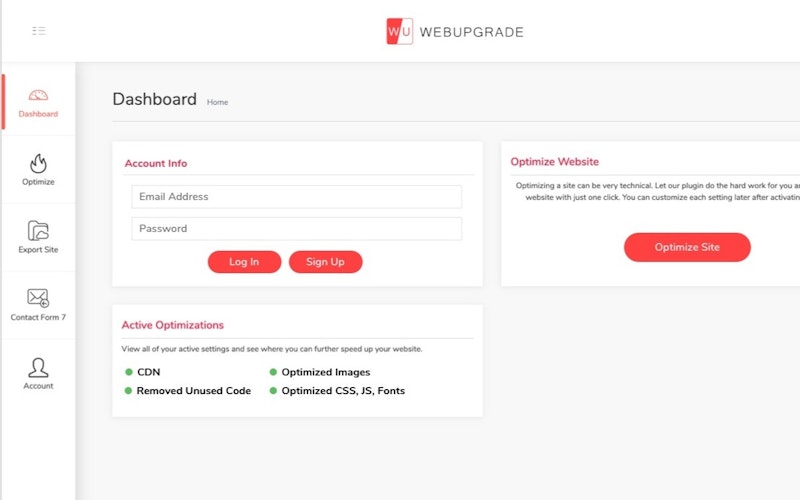Toggle the sidebar menu hamburger icon
The image size is (800, 500).
39,31
